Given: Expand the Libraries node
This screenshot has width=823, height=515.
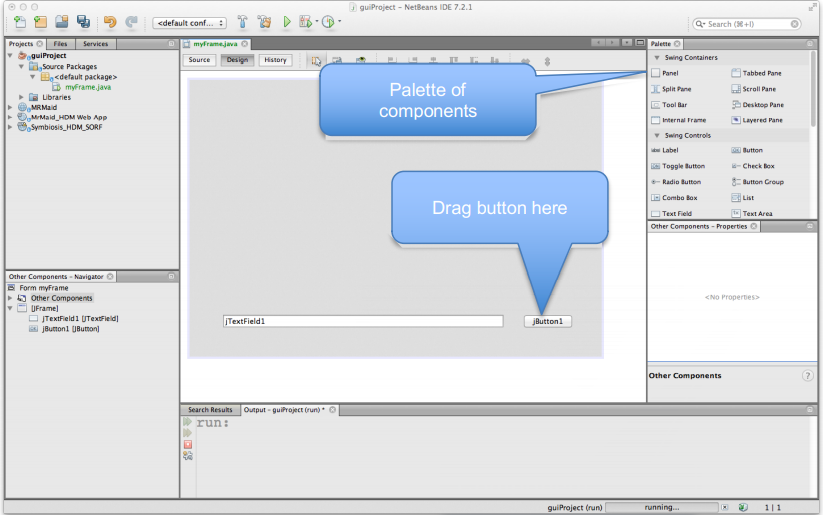Looking at the screenshot, I should [x=21, y=97].
